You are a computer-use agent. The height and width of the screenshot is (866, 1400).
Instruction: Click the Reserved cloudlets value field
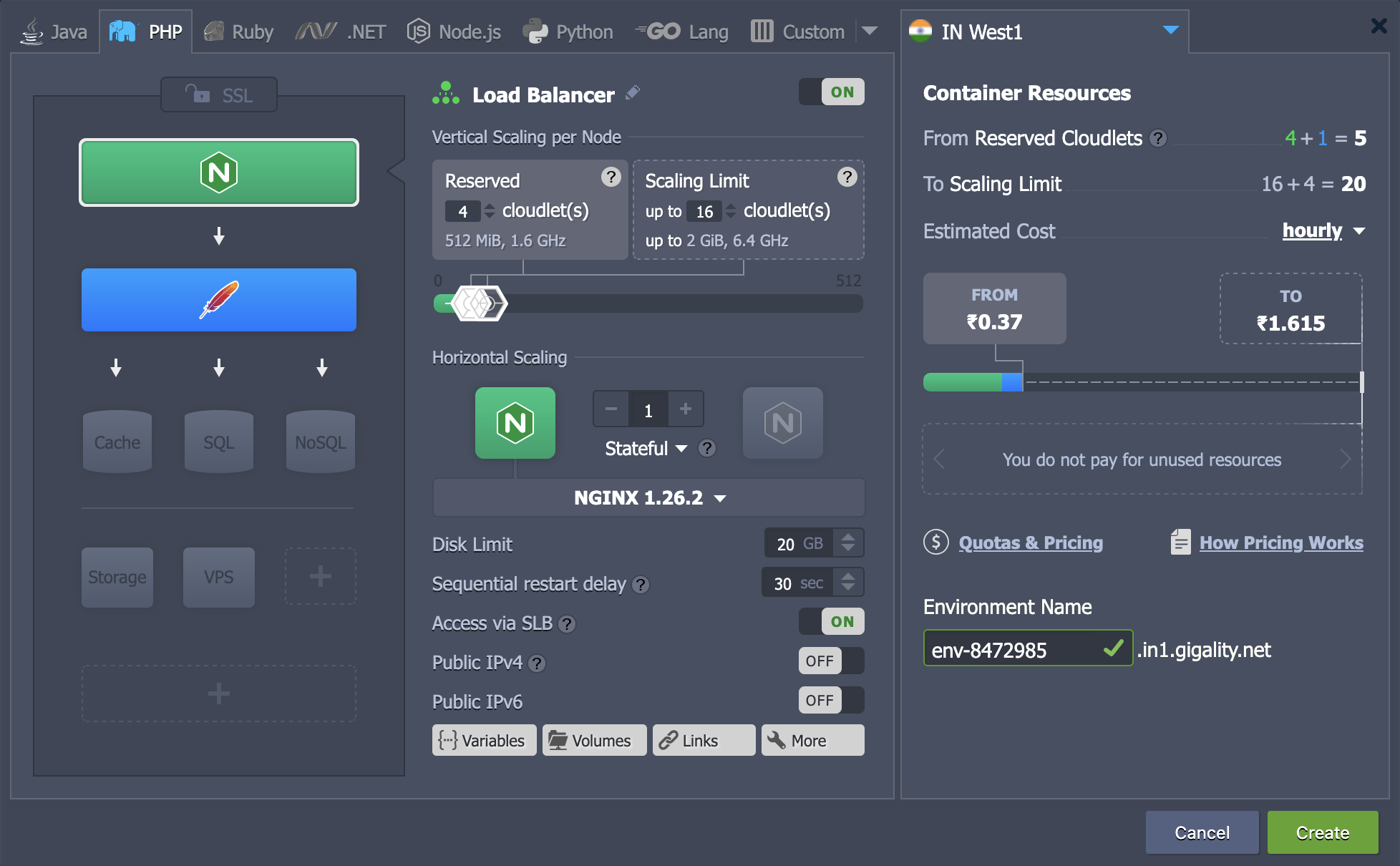[x=463, y=211]
